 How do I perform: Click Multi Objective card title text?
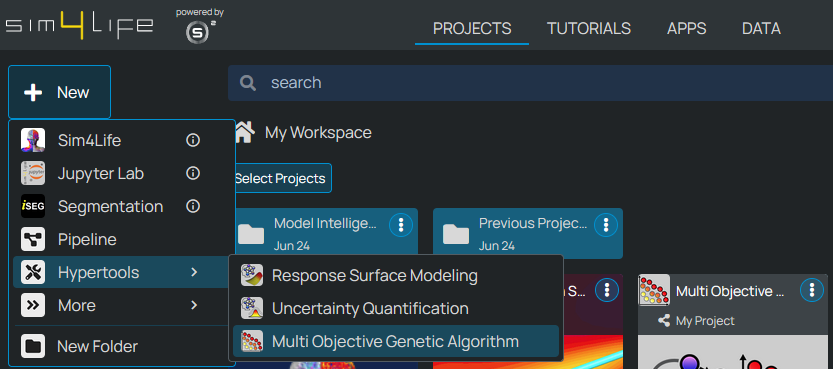[x=730, y=291]
